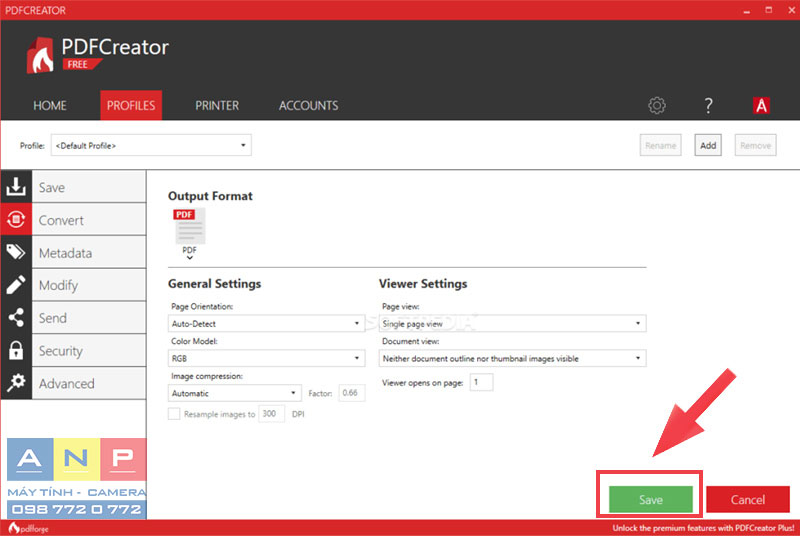Click the Save download arrow icon
The image size is (800, 536).
16,187
